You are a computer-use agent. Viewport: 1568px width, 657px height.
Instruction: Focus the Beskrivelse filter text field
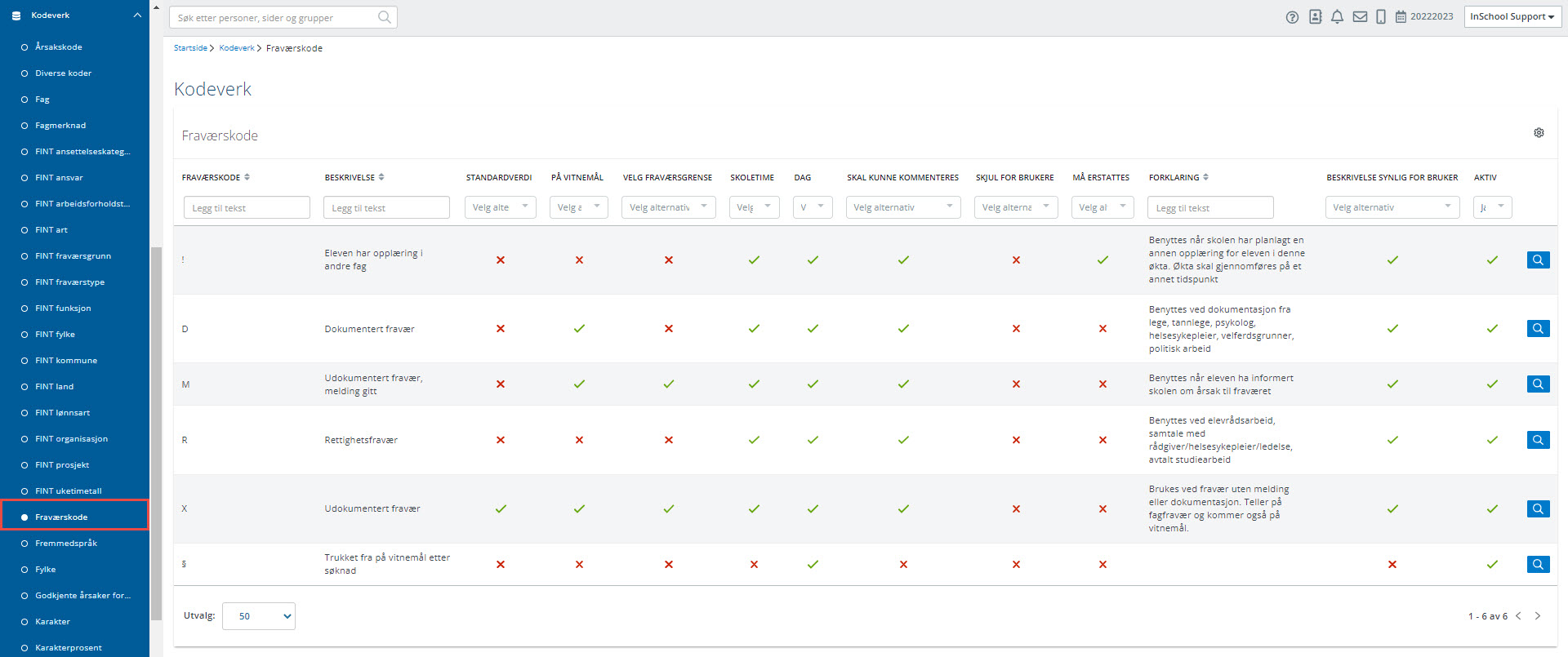[x=386, y=207]
